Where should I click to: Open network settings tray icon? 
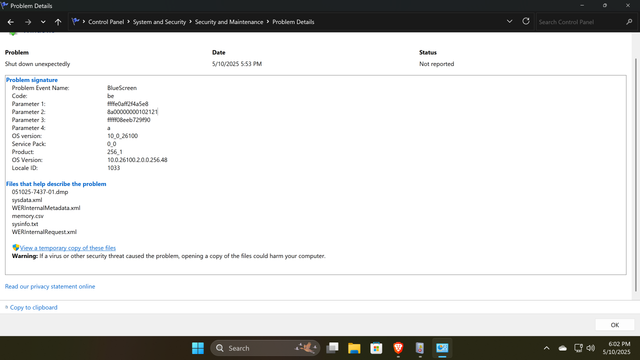pos(578,348)
